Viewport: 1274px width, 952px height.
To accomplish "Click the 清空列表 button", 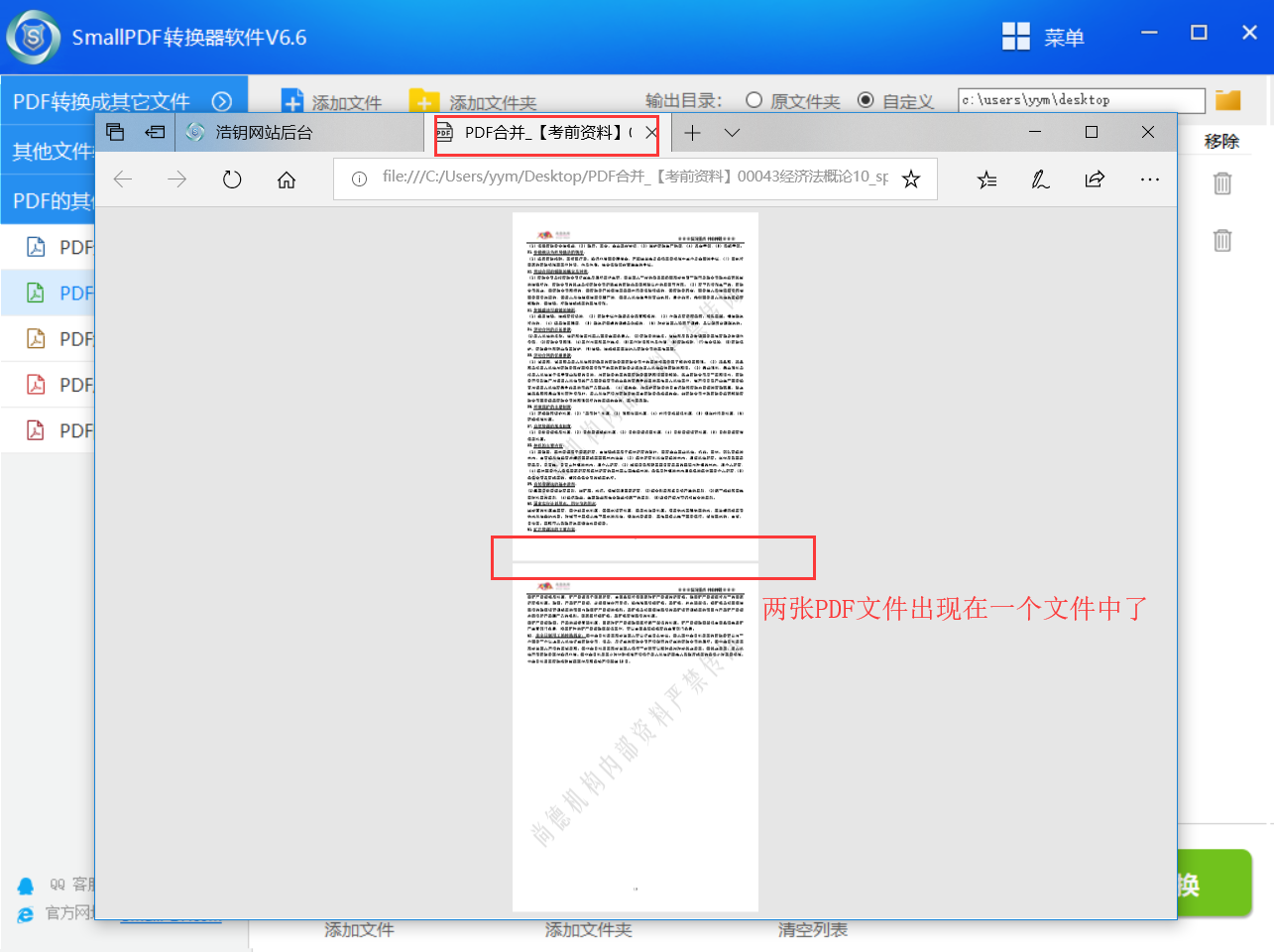I will [813, 930].
